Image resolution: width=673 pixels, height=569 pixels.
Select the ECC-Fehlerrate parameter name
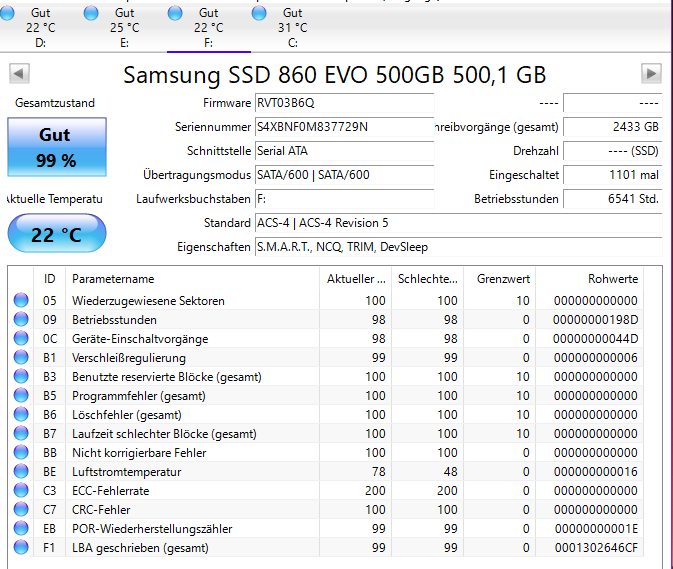[x=111, y=491]
